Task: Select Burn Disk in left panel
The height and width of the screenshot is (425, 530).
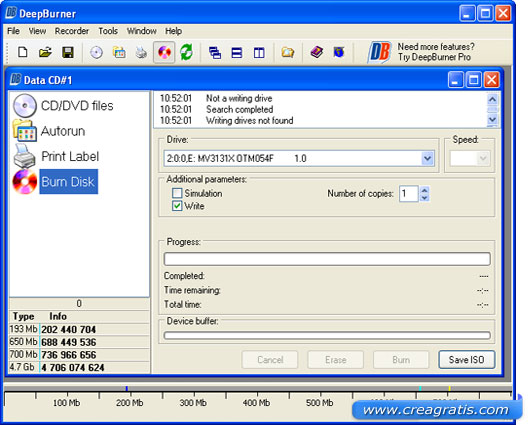Action: [55, 182]
